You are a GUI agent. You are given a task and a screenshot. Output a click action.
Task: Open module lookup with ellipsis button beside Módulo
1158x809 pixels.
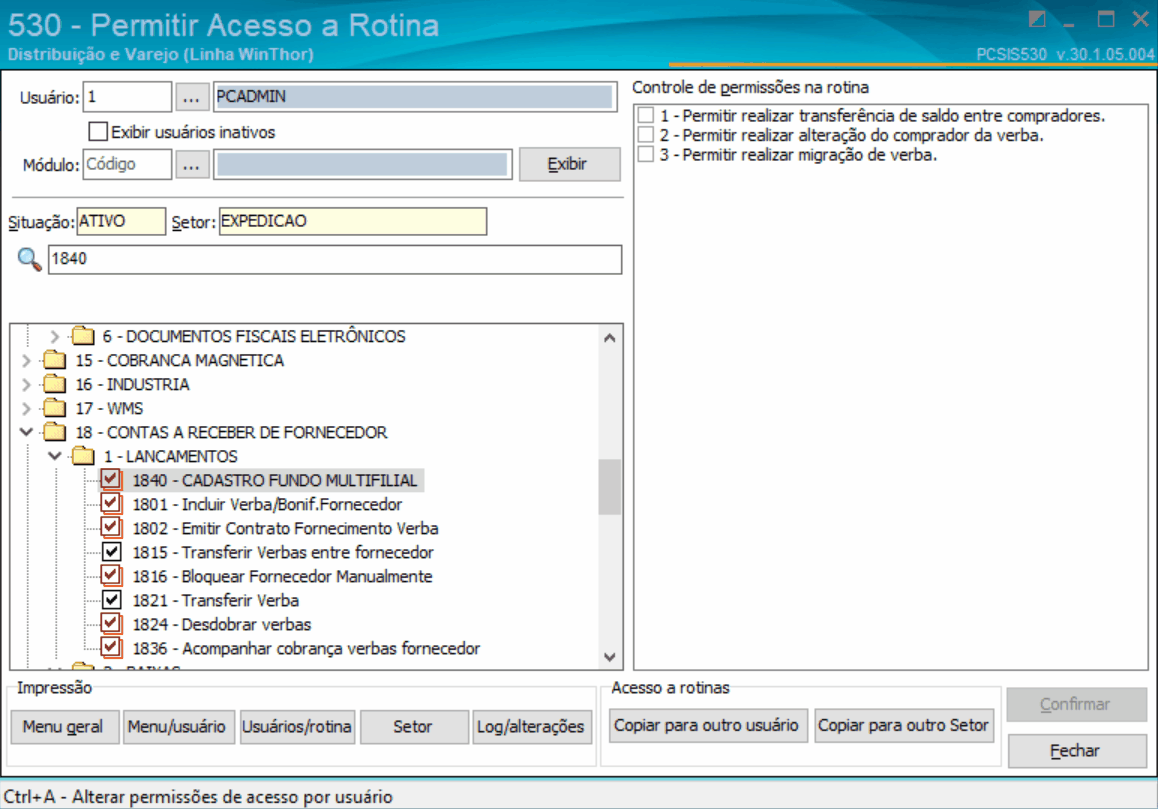click(191, 164)
